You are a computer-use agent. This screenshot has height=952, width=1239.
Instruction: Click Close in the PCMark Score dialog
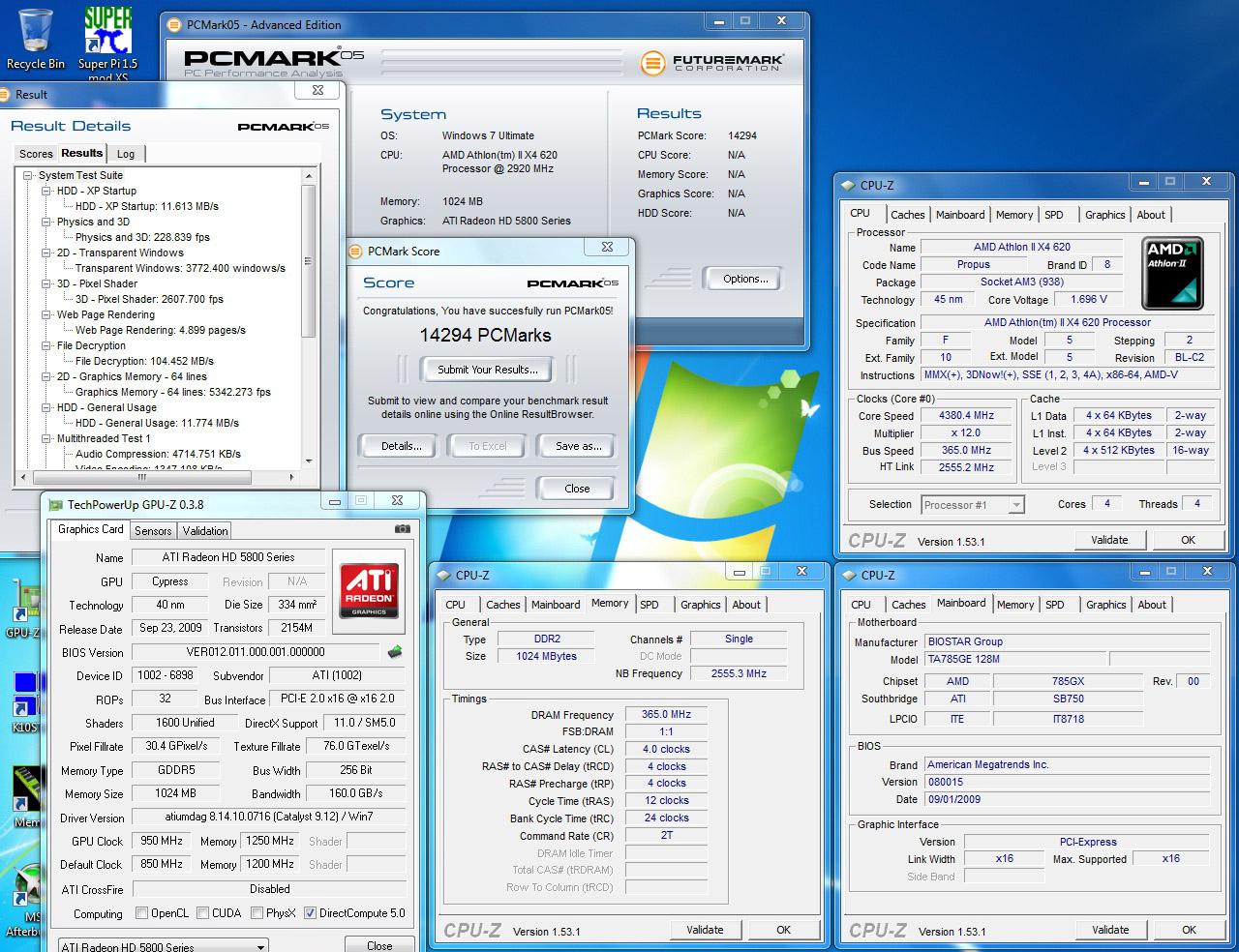pos(577,489)
